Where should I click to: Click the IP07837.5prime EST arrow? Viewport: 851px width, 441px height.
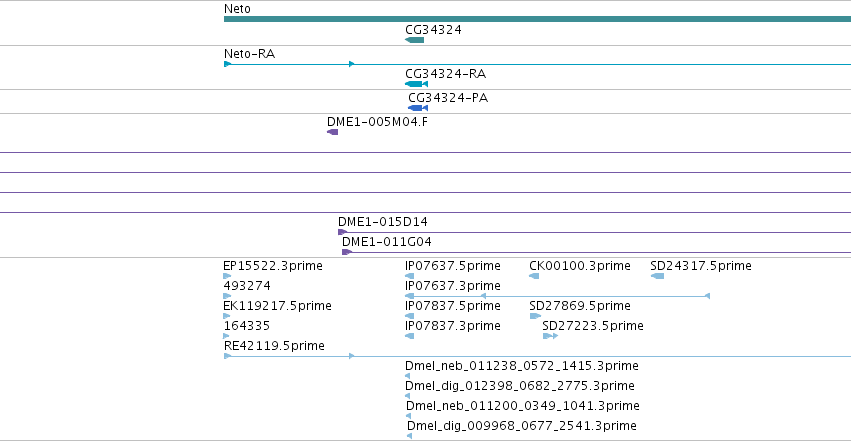(x=410, y=316)
